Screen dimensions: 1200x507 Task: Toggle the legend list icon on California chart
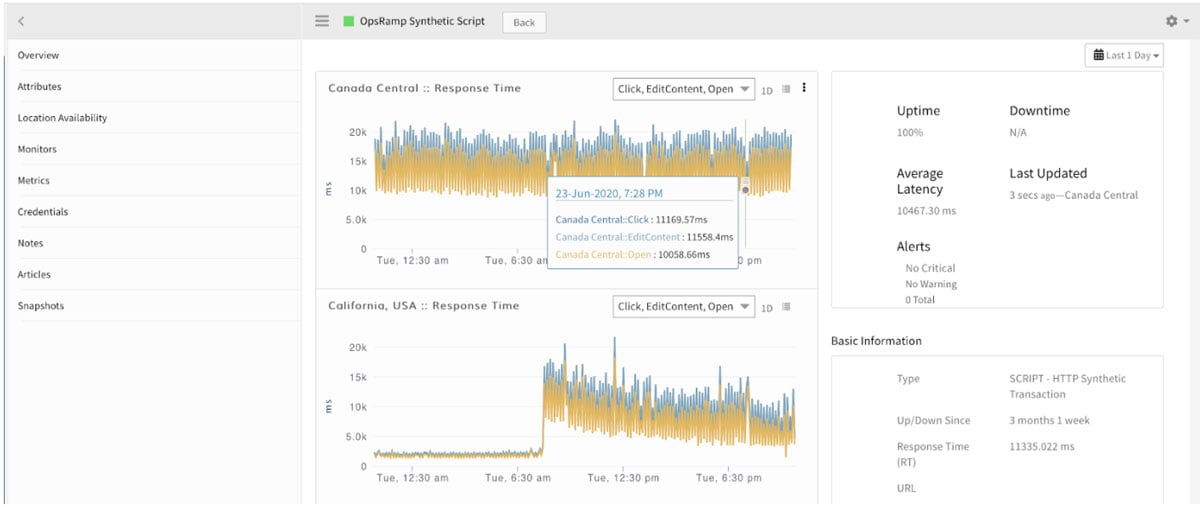[786, 307]
